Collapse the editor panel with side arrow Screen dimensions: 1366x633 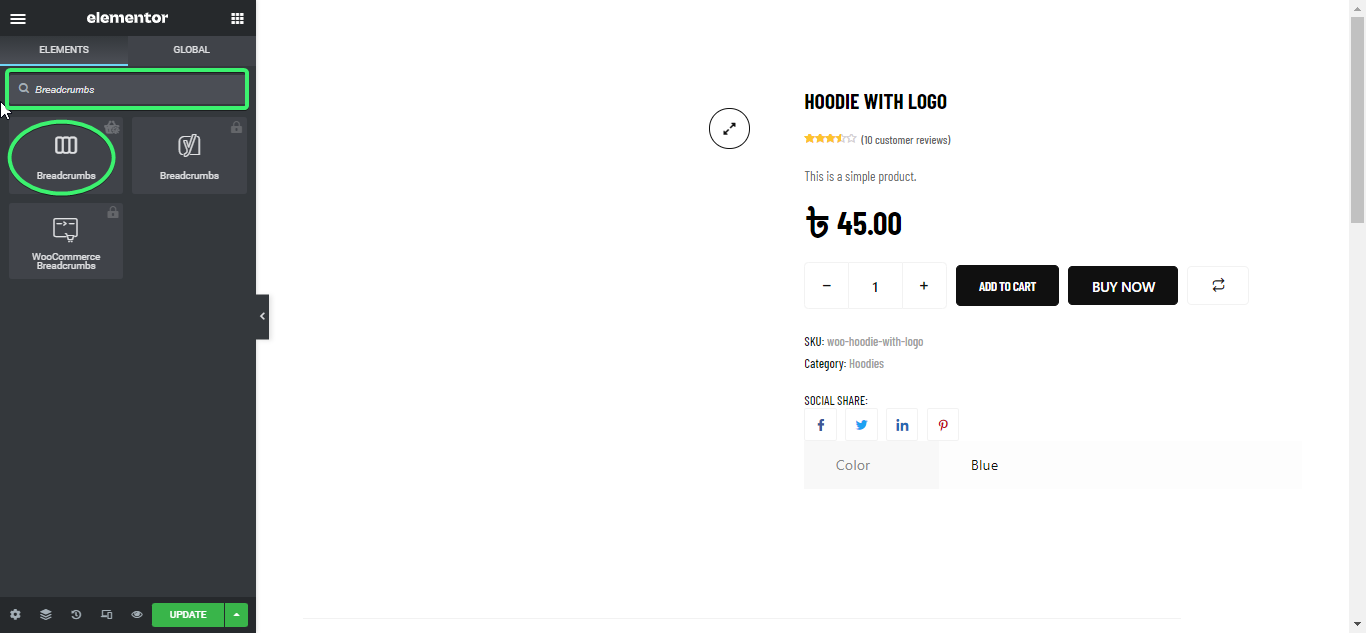[x=262, y=316]
